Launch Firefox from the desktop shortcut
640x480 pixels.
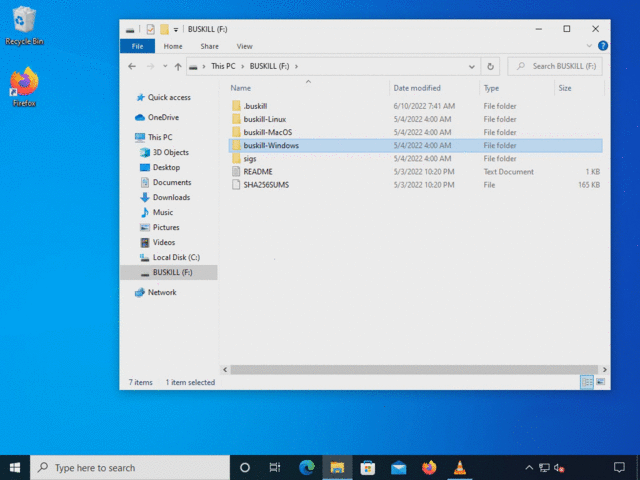tap(24, 87)
